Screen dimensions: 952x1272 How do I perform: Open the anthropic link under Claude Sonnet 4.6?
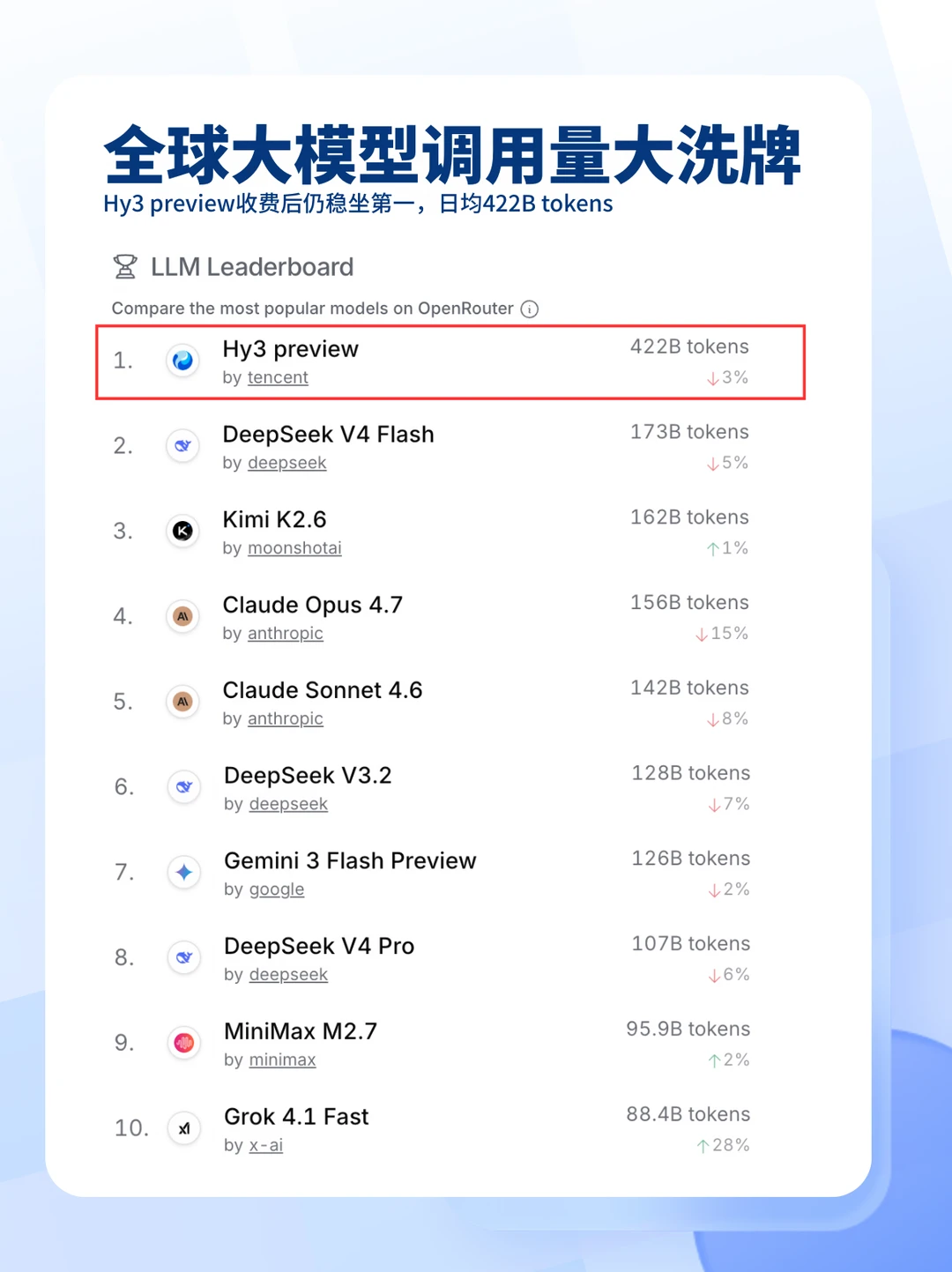coord(285,719)
